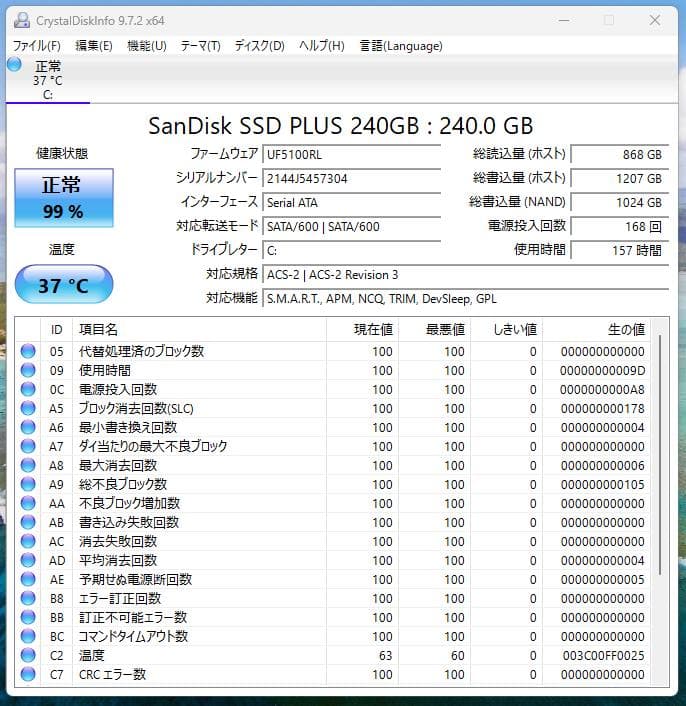The width and height of the screenshot is (686, 706).
Task: Click the ID column header
Action: (x=57, y=329)
